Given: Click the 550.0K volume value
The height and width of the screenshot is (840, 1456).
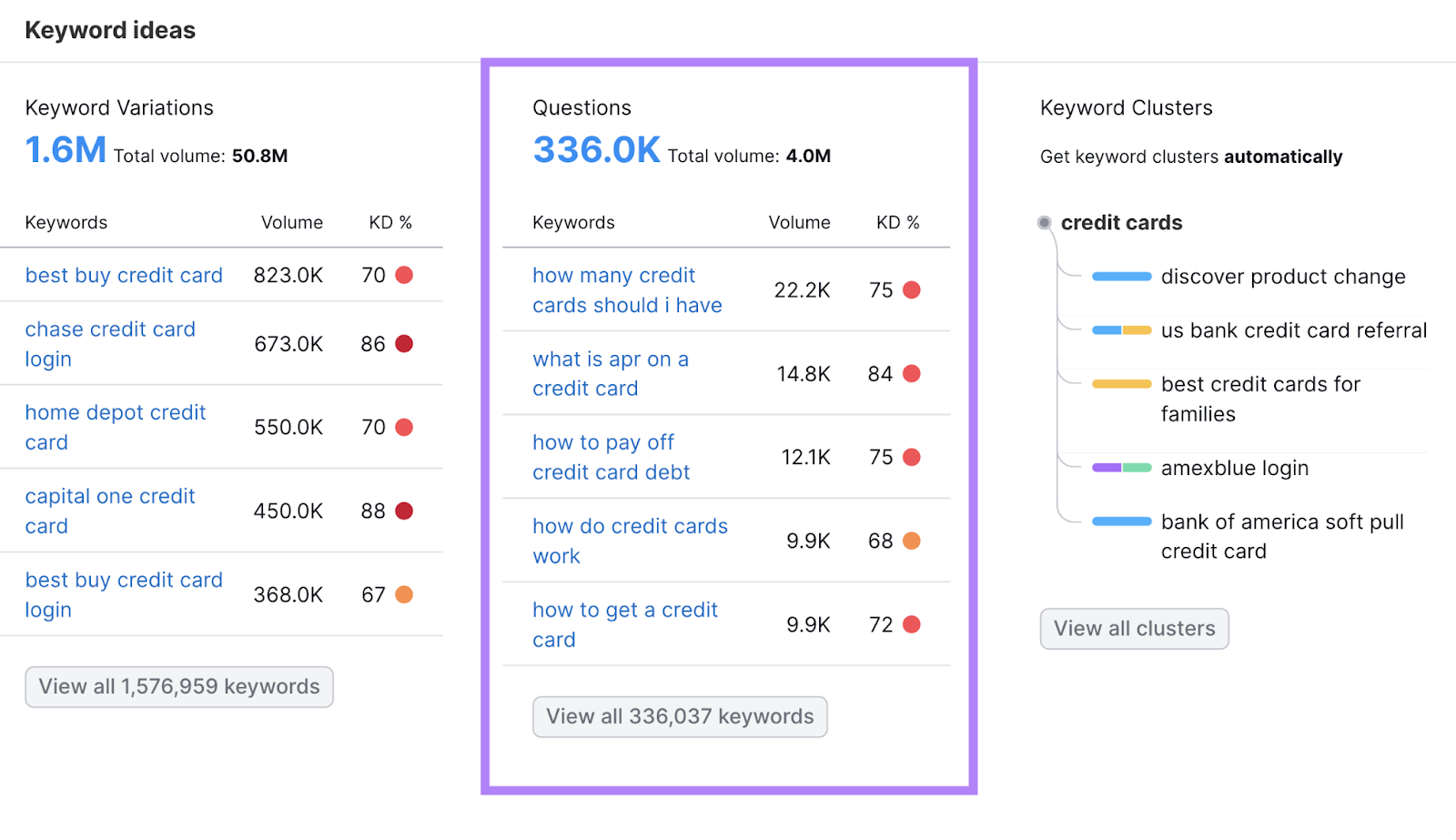Looking at the screenshot, I should point(288,428).
